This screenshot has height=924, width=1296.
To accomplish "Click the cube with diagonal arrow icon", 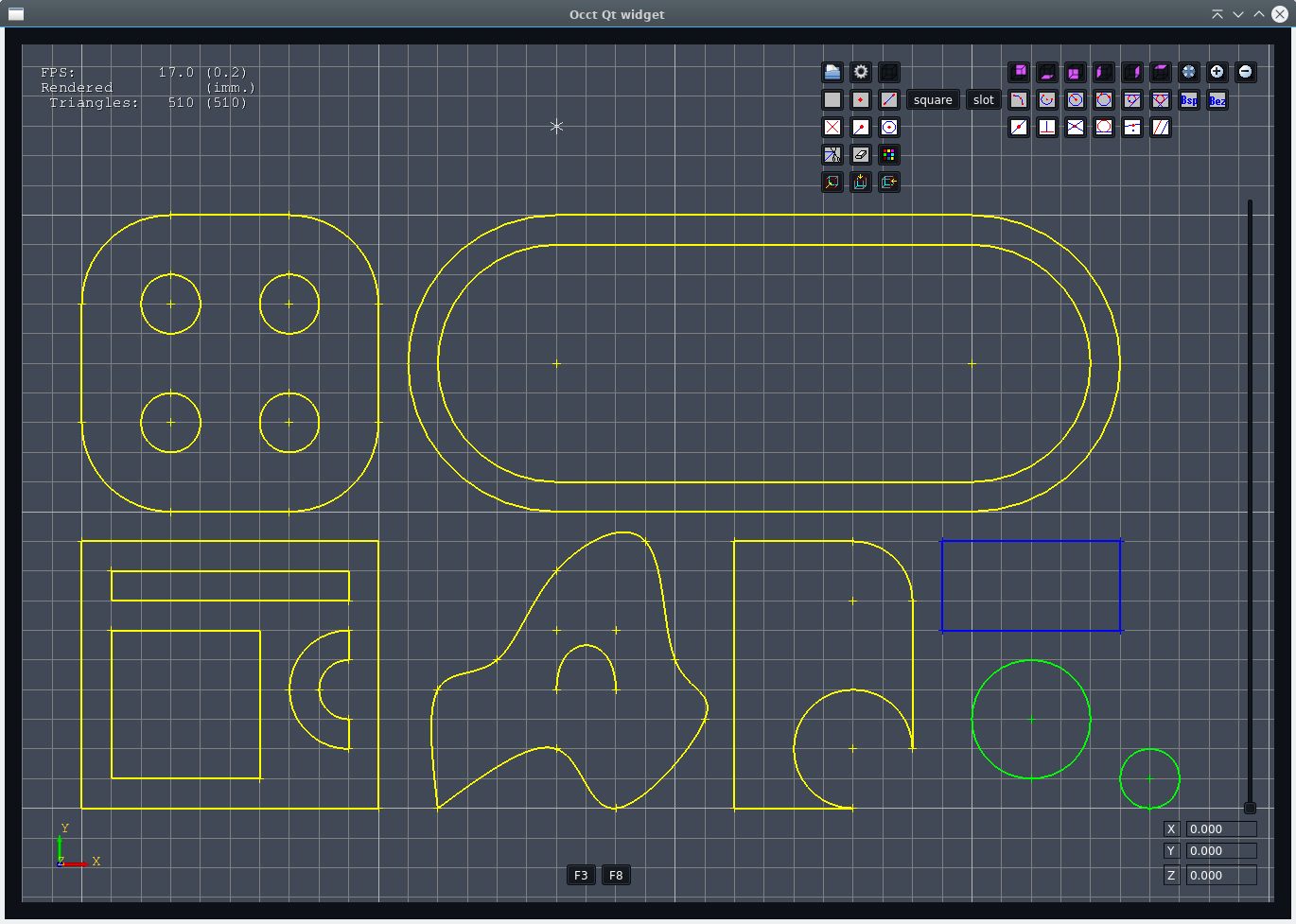I will 832,182.
